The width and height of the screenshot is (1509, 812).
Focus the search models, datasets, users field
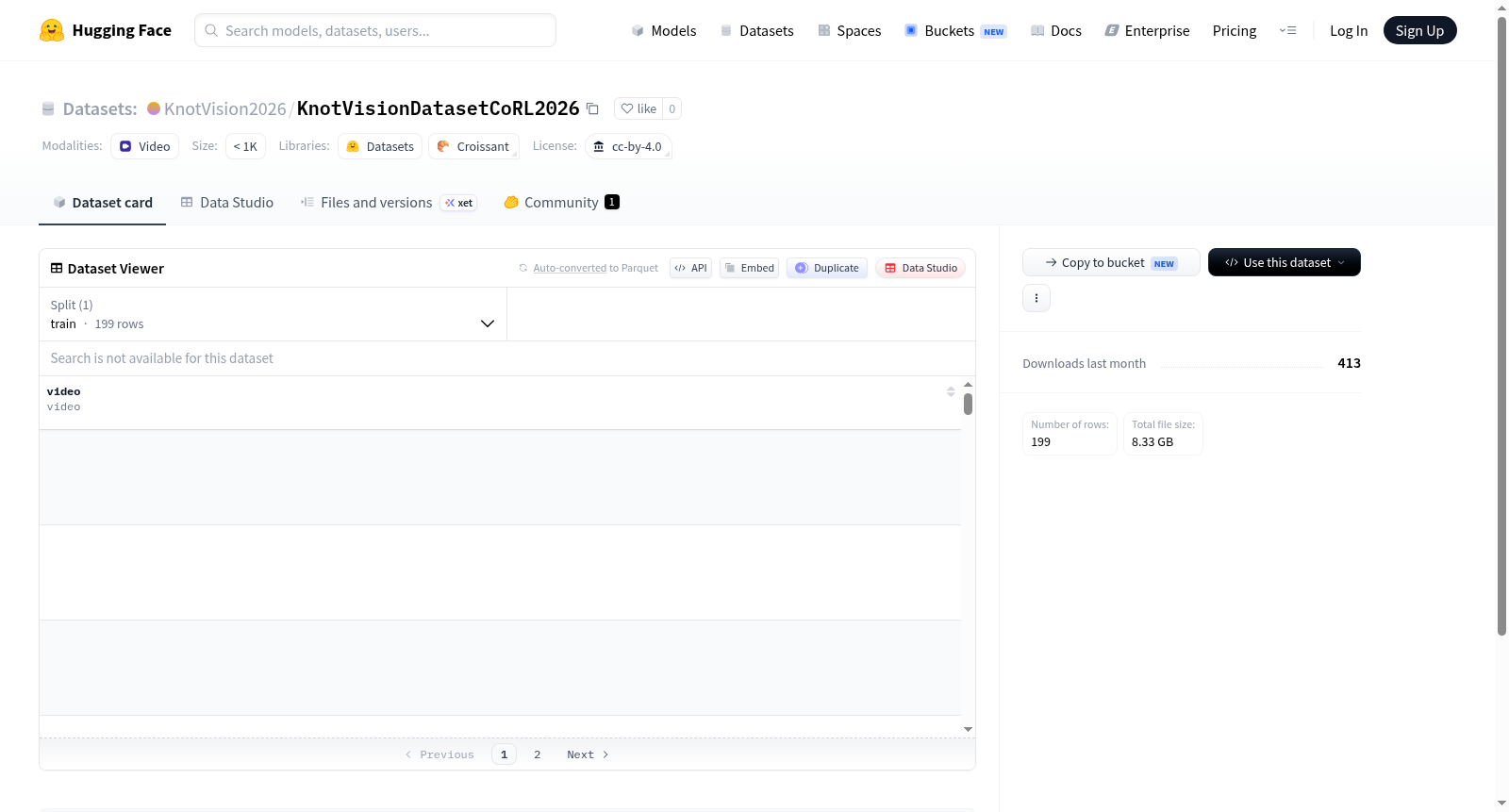pyautogui.click(x=375, y=30)
